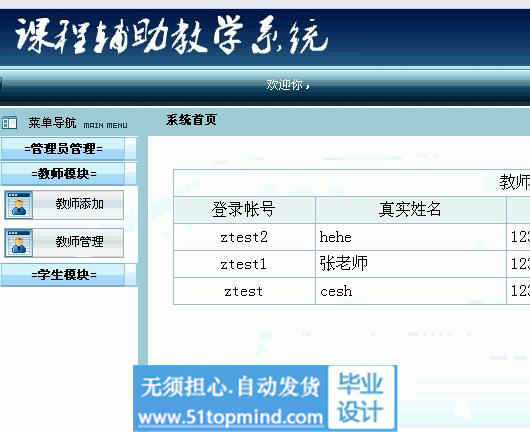Screen dimensions: 530x432
Task: Click the teacher icon beside 教师添加
Action: point(19,205)
